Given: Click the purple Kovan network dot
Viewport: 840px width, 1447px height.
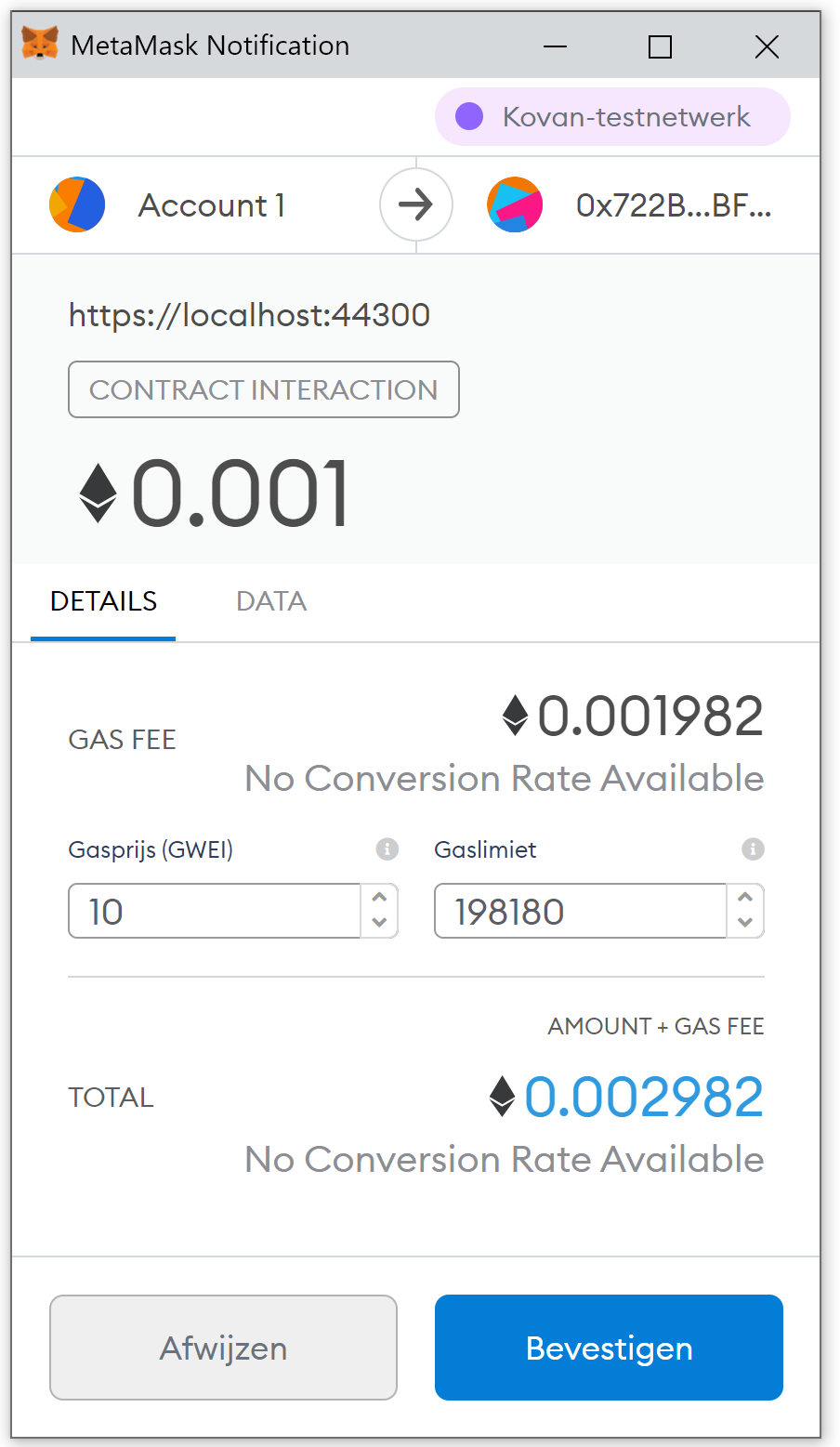Looking at the screenshot, I should coord(469,117).
